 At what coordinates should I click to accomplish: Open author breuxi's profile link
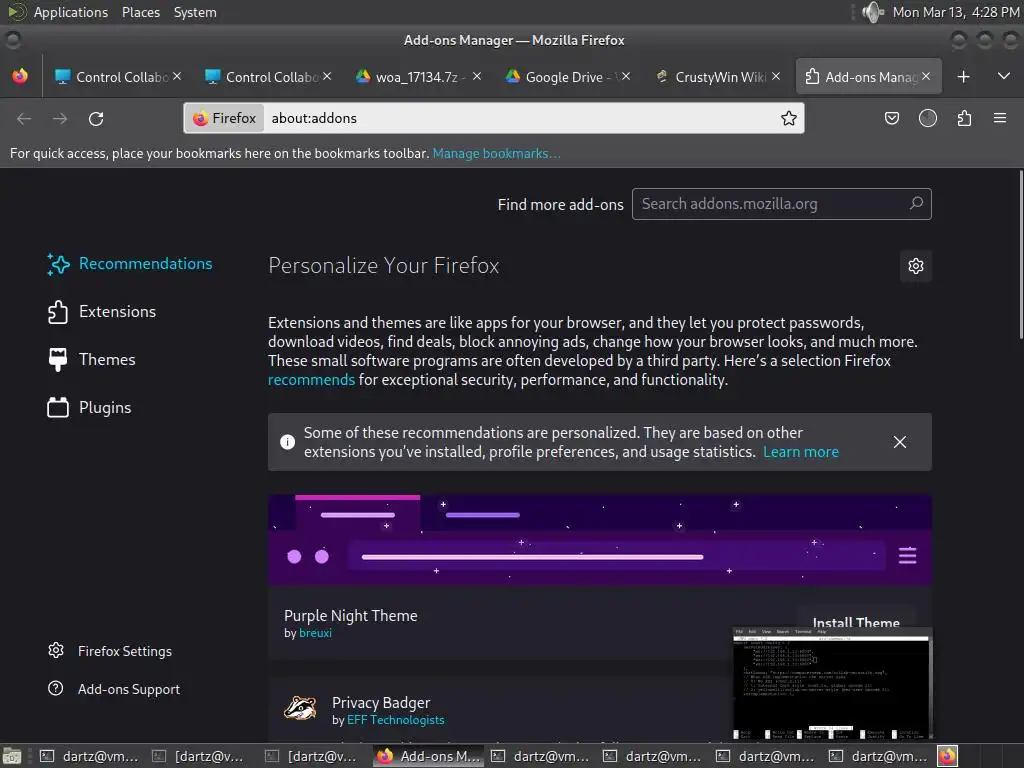pyautogui.click(x=315, y=633)
